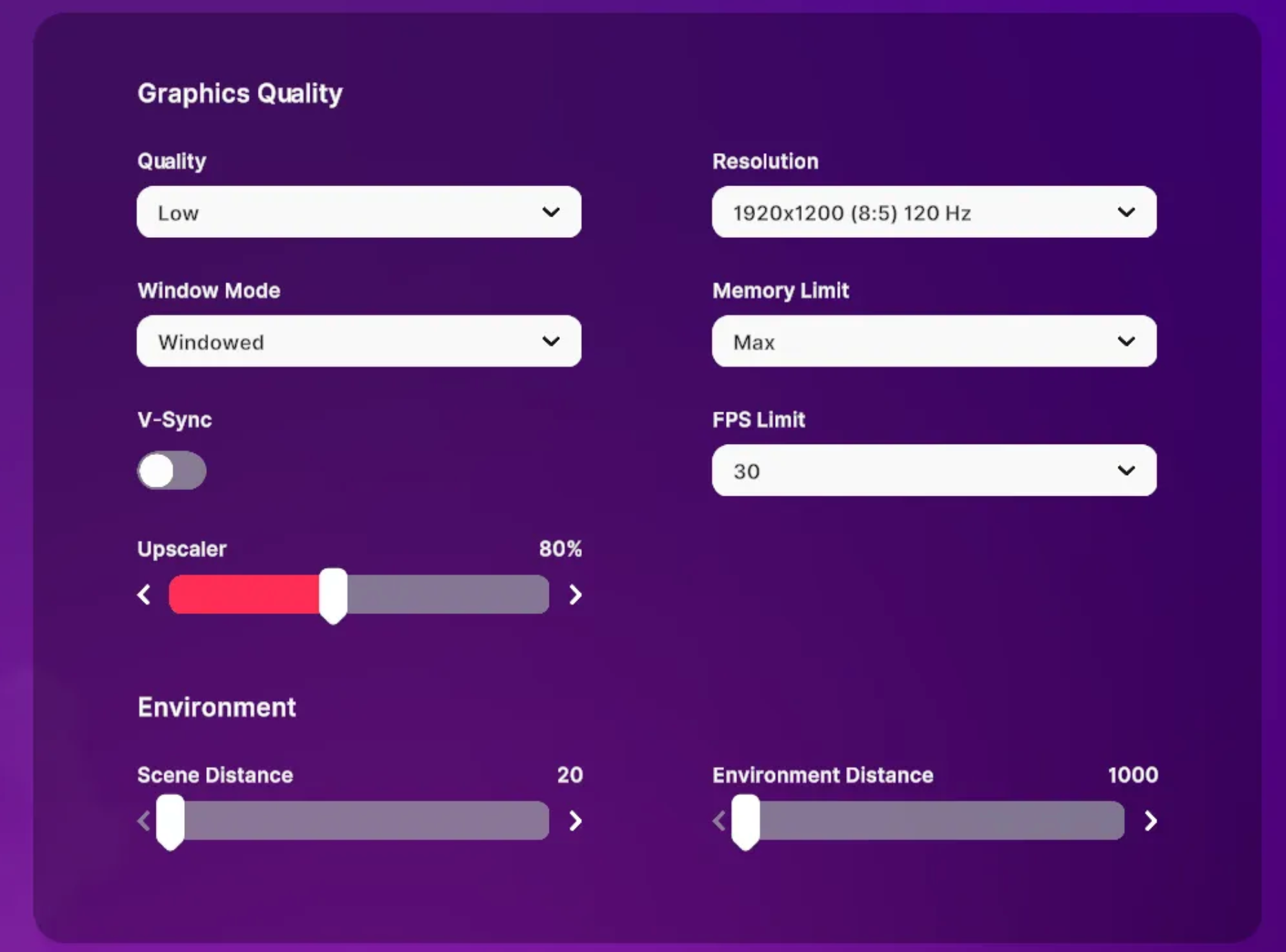The height and width of the screenshot is (952, 1286).
Task: Click the Upscaler slider handle
Action: click(333, 596)
